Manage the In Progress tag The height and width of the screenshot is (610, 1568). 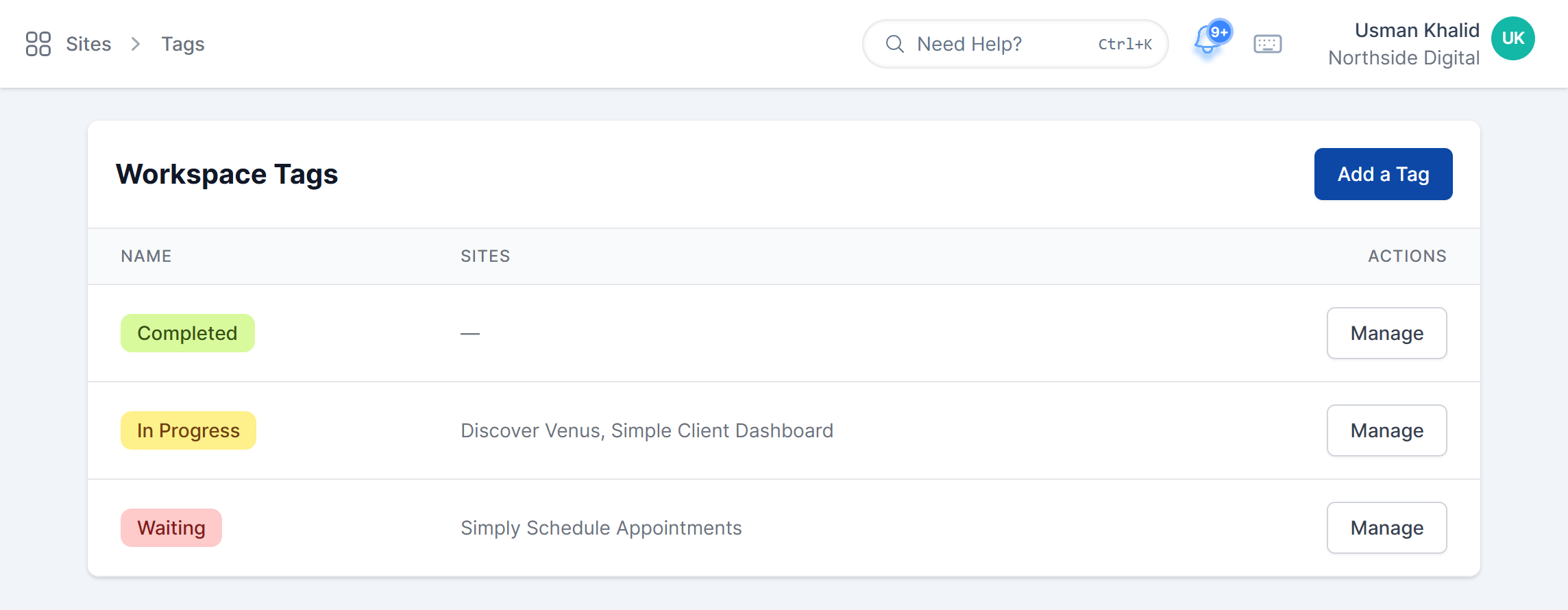click(1386, 430)
